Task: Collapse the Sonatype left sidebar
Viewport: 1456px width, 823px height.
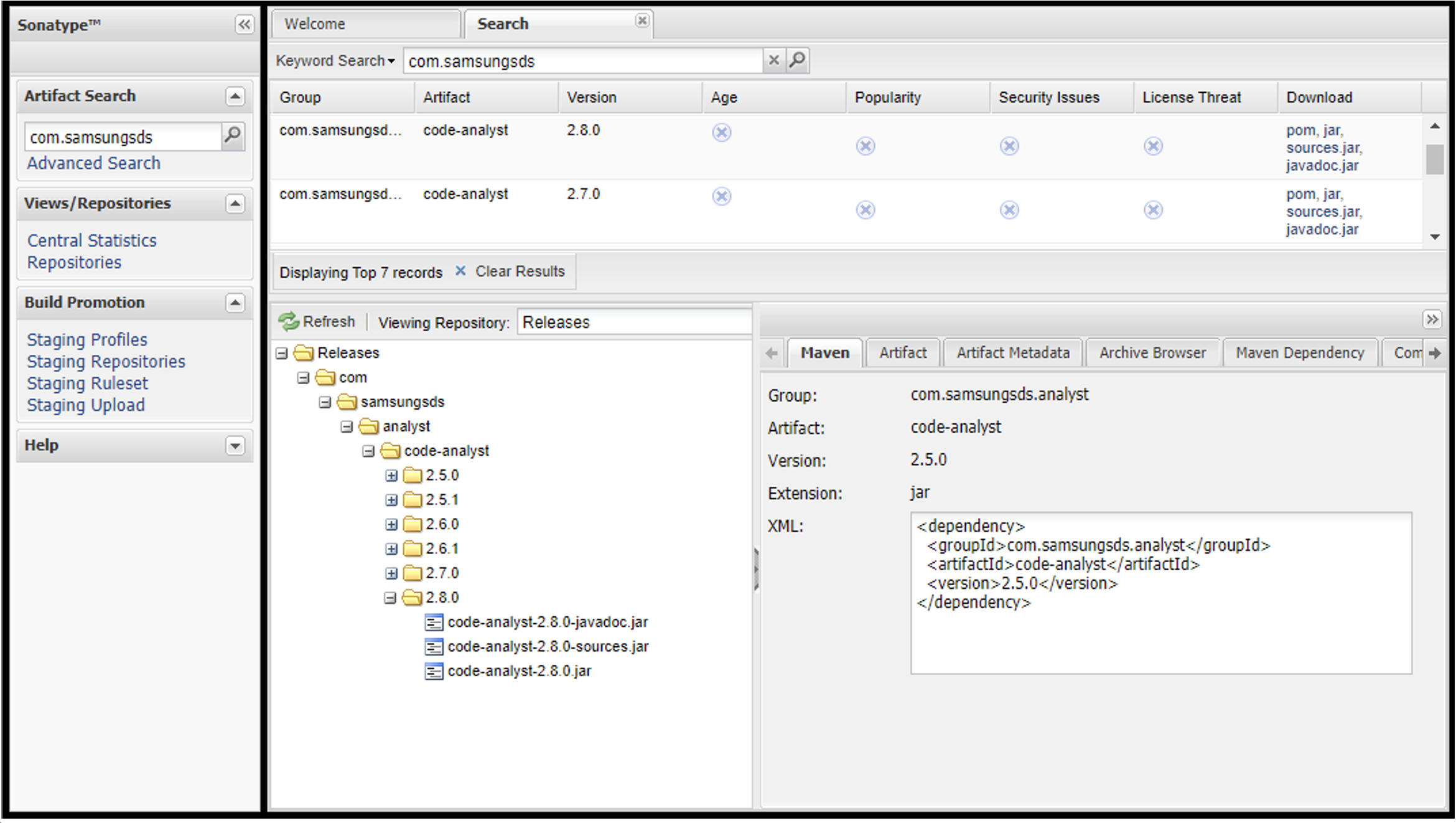Action: tap(244, 24)
